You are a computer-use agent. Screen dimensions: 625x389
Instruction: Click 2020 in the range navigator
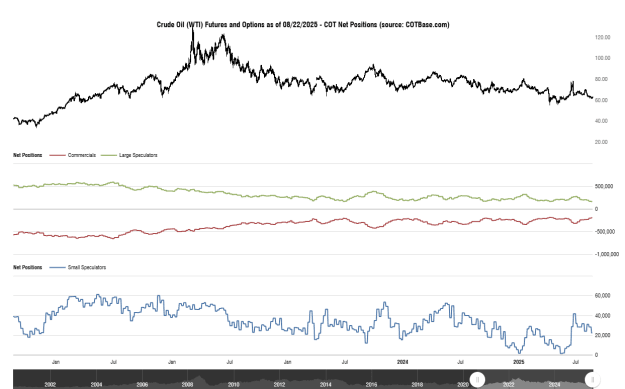click(463, 385)
